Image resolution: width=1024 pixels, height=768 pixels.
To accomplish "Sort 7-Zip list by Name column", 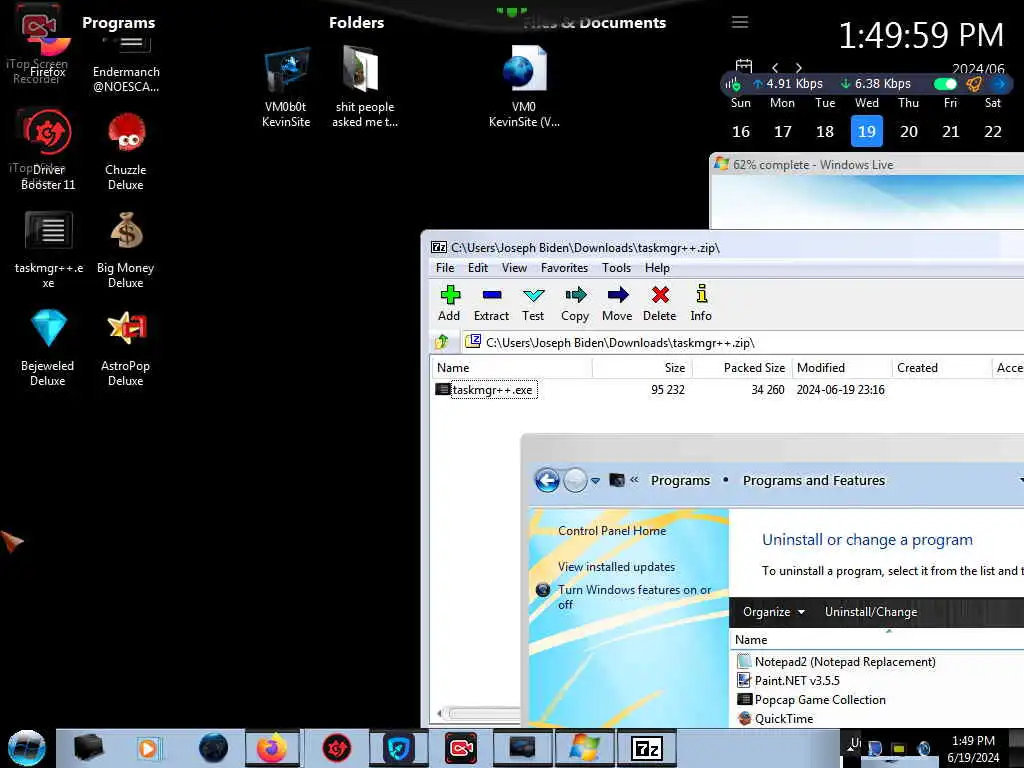I will [512, 368].
